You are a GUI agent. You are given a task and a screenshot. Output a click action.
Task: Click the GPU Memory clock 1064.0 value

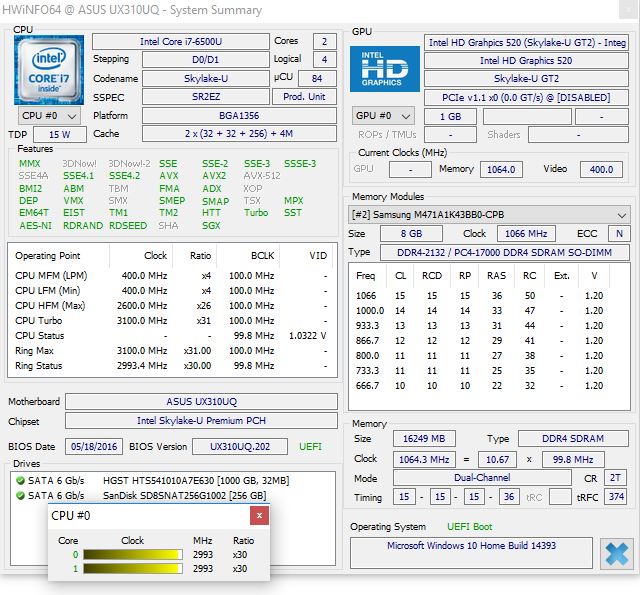pyautogui.click(x=501, y=169)
